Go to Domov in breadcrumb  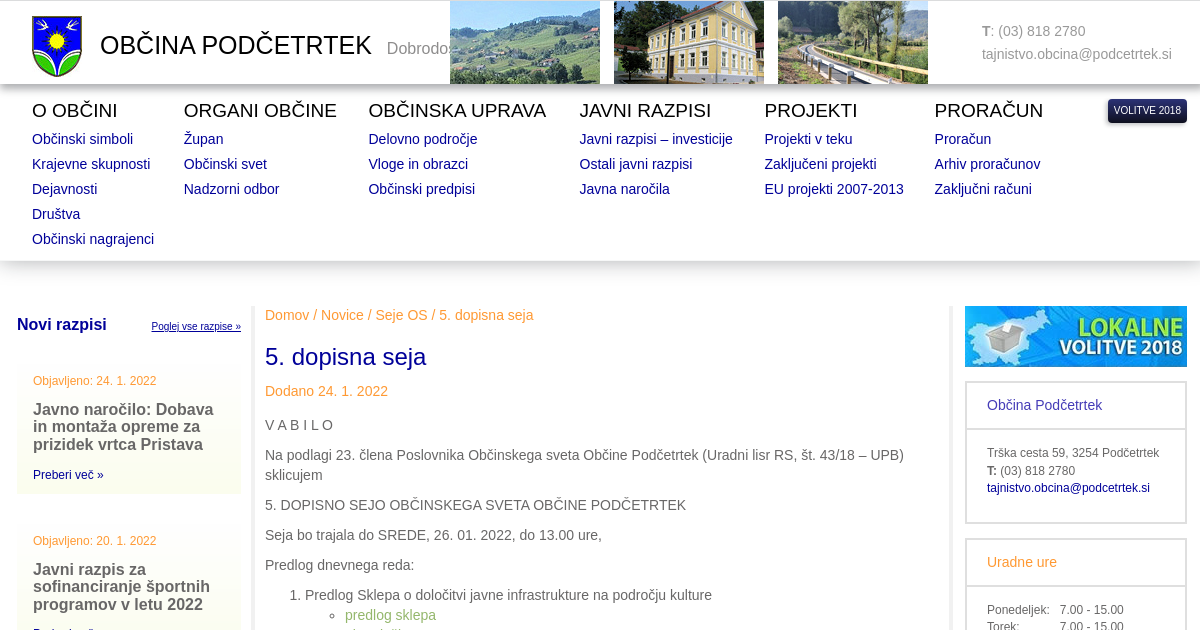[287, 315]
